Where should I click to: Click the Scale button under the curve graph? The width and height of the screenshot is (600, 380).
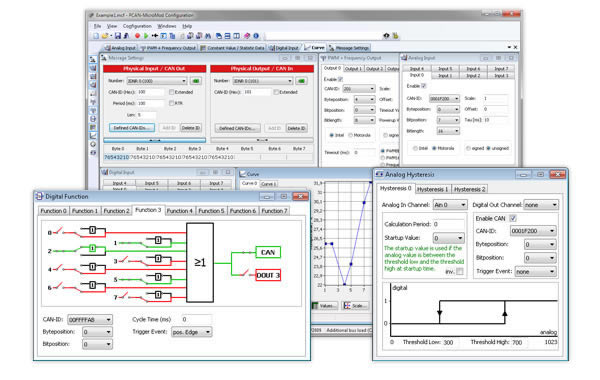point(355,306)
